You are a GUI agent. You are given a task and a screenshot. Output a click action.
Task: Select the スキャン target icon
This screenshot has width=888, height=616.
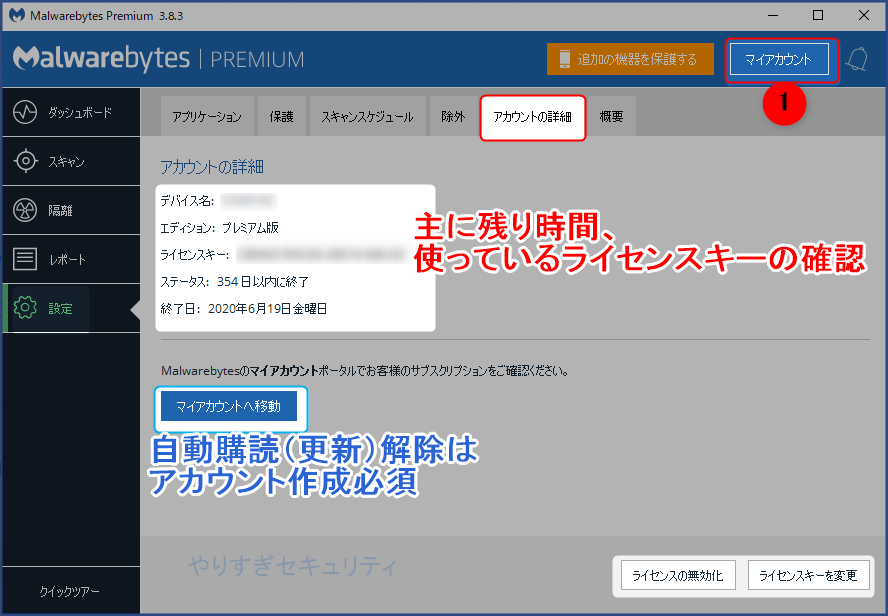(25, 161)
